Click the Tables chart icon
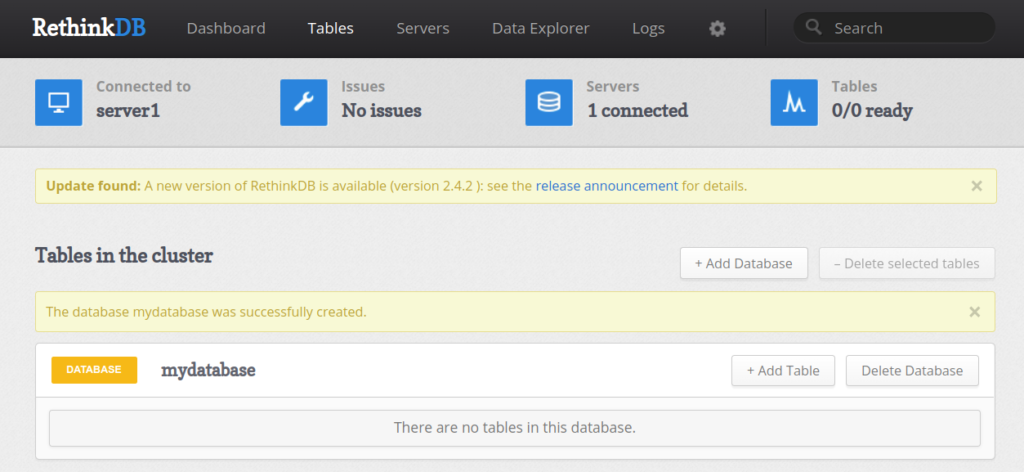 click(x=794, y=102)
